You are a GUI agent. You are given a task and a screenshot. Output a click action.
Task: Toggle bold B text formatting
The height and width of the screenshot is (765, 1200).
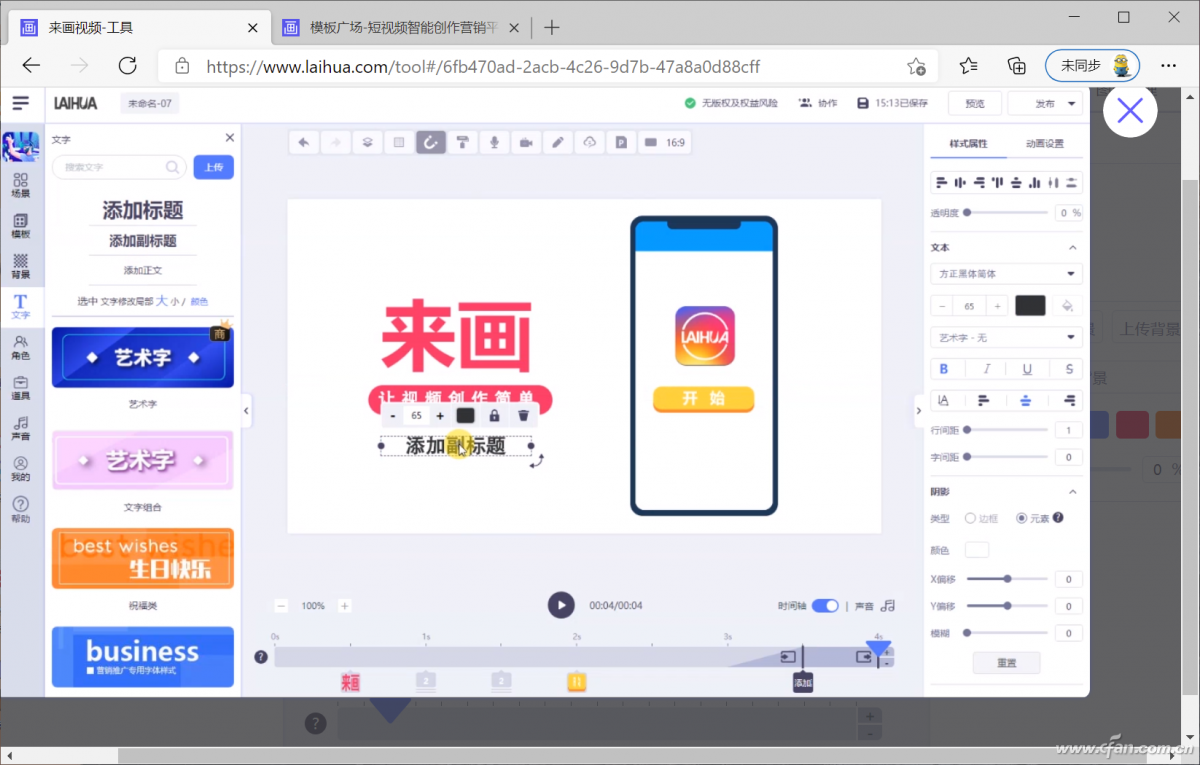tap(944, 369)
